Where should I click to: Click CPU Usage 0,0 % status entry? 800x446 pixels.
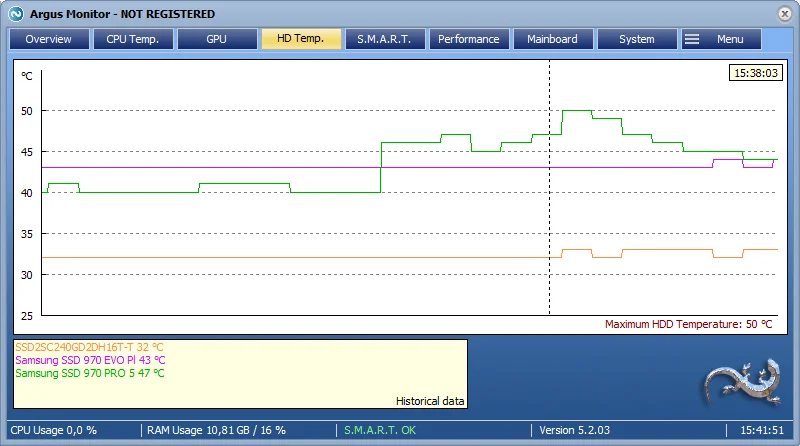pos(54,430)
